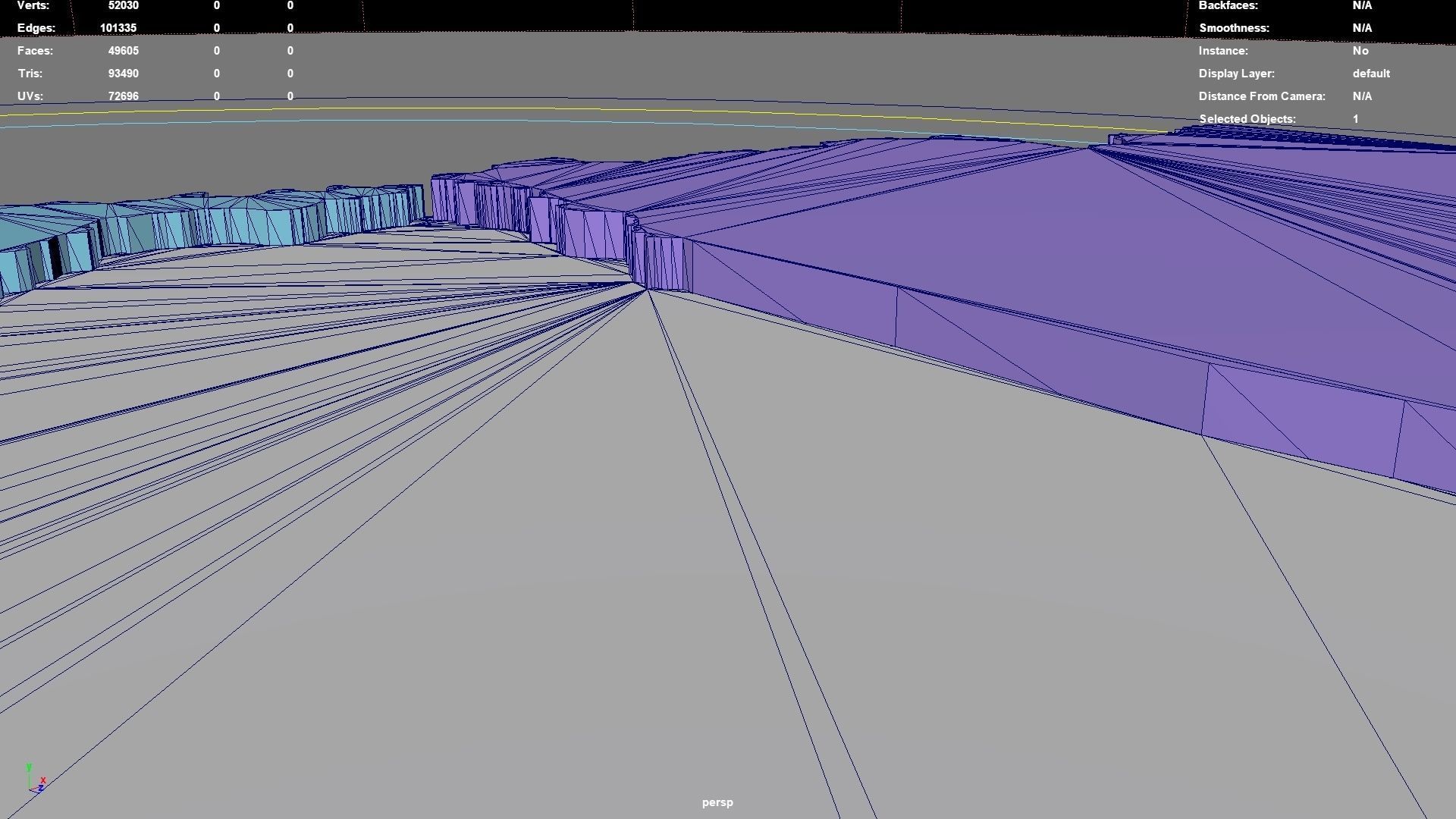
Task: Click the UVs value 72696
Action: [123, 96]
